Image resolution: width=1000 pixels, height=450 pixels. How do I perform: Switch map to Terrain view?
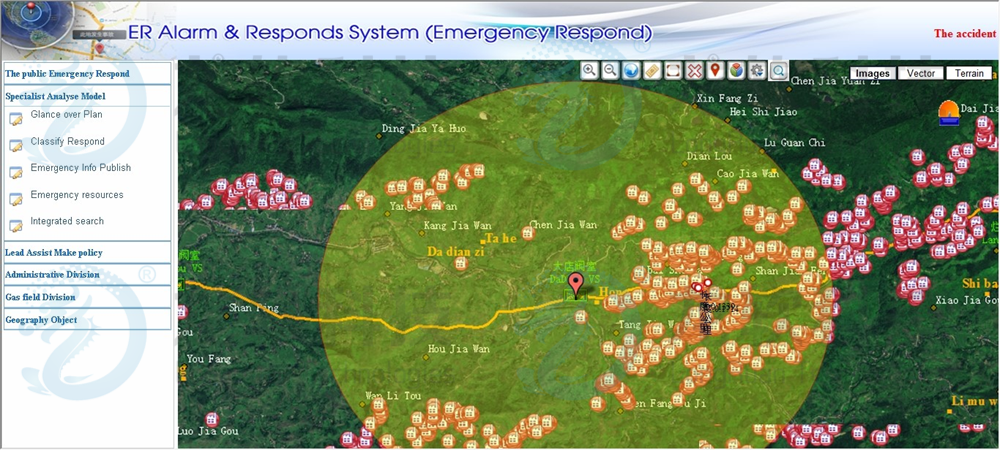(x=968, y=73)
